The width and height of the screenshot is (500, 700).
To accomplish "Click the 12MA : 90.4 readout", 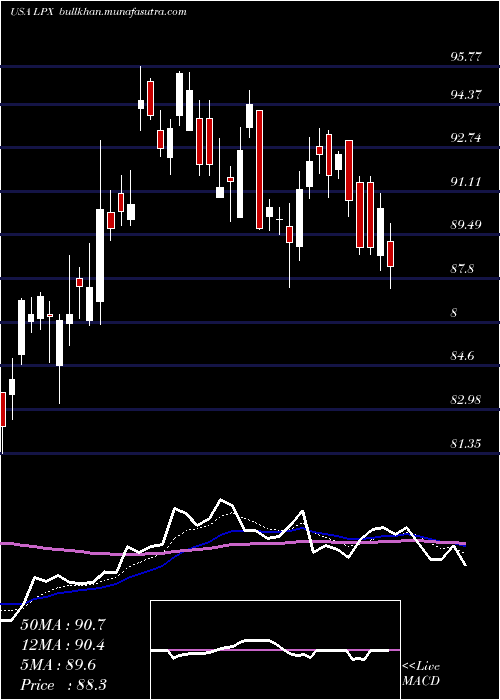I will tap(63, 645).
